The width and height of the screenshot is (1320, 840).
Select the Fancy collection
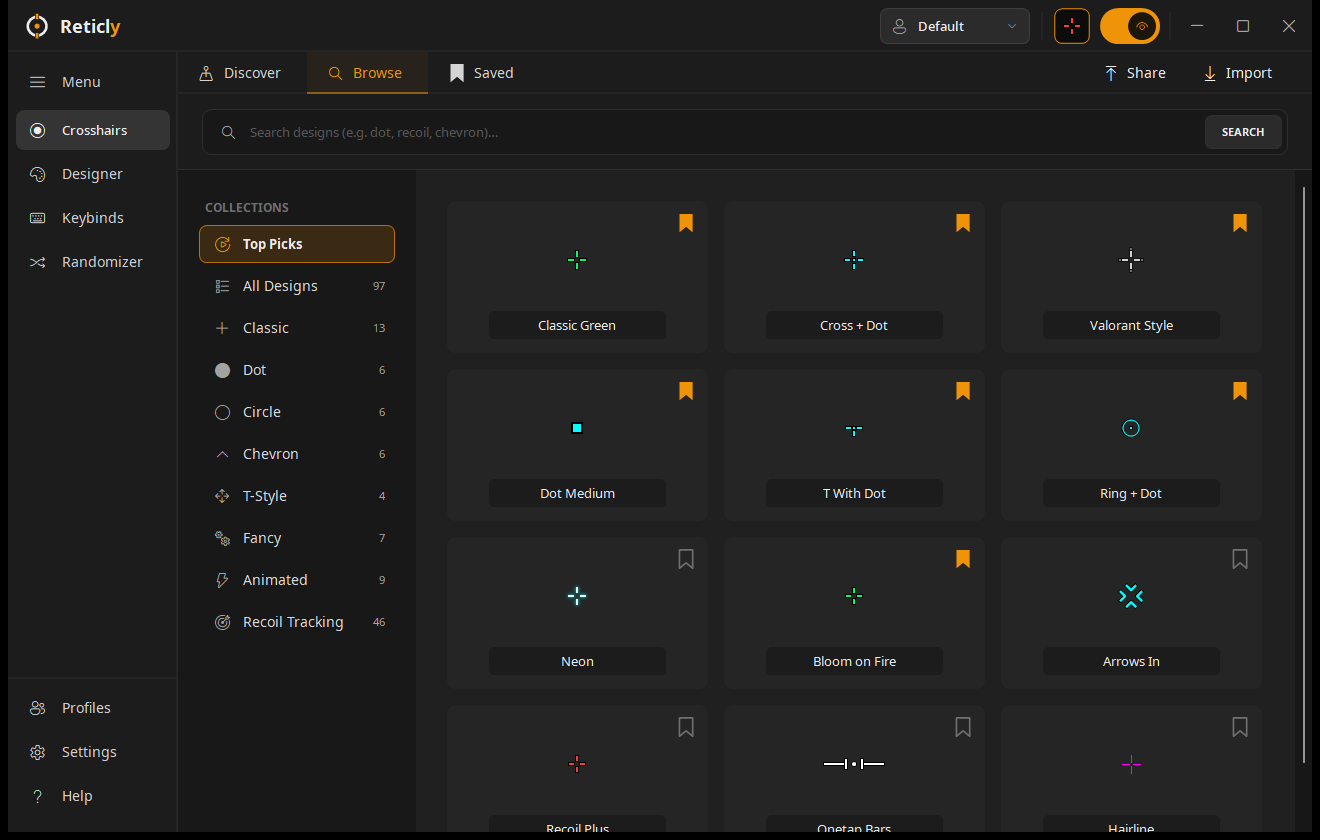297,538
